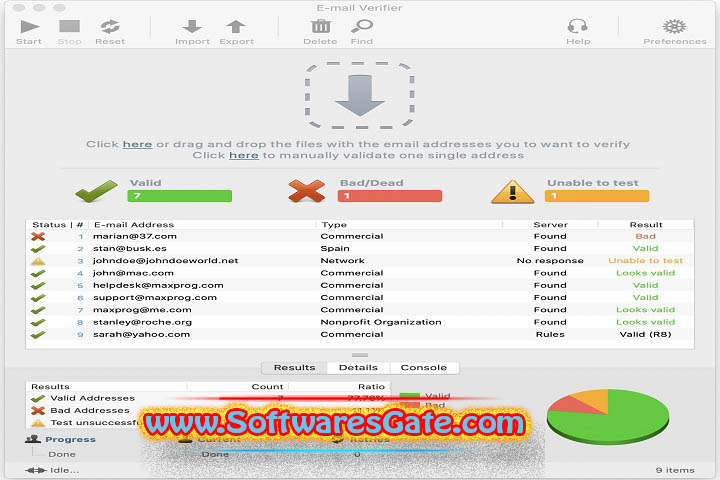The image size is (720, 480).
Task: Sort by Result column header
Action: [646, 225]
